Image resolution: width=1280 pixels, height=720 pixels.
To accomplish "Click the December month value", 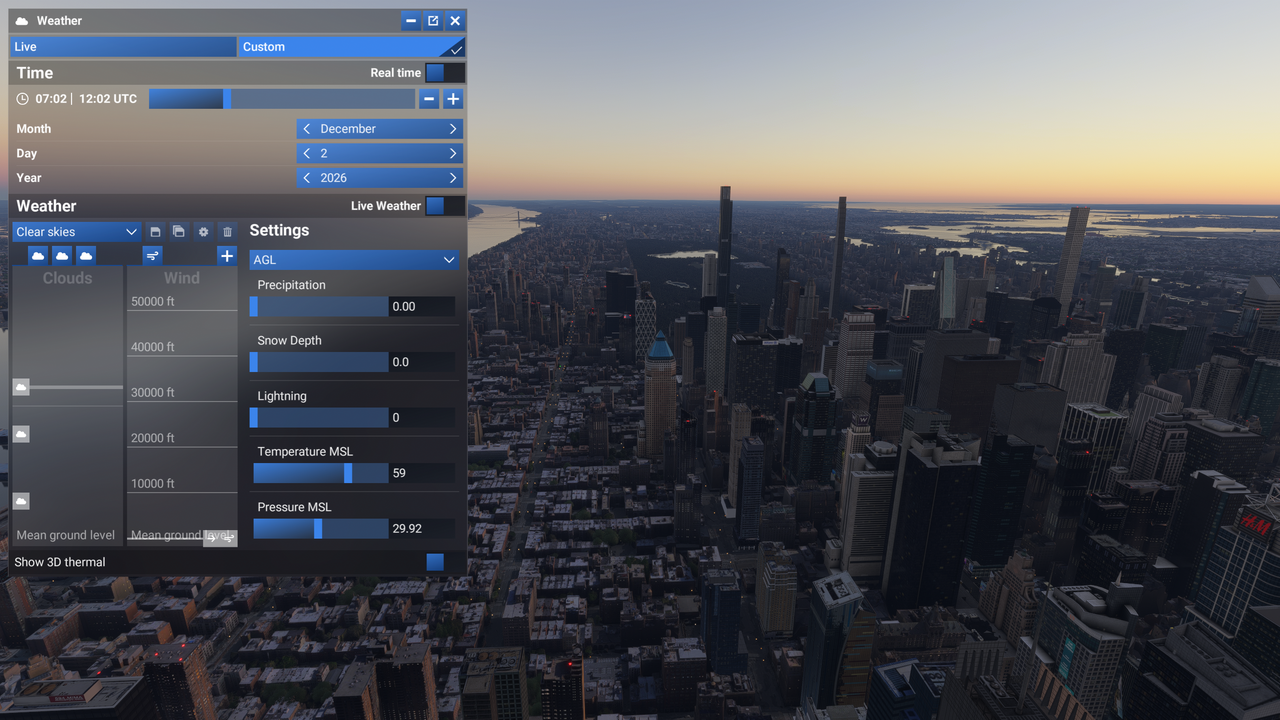I will tap(348, 129).
